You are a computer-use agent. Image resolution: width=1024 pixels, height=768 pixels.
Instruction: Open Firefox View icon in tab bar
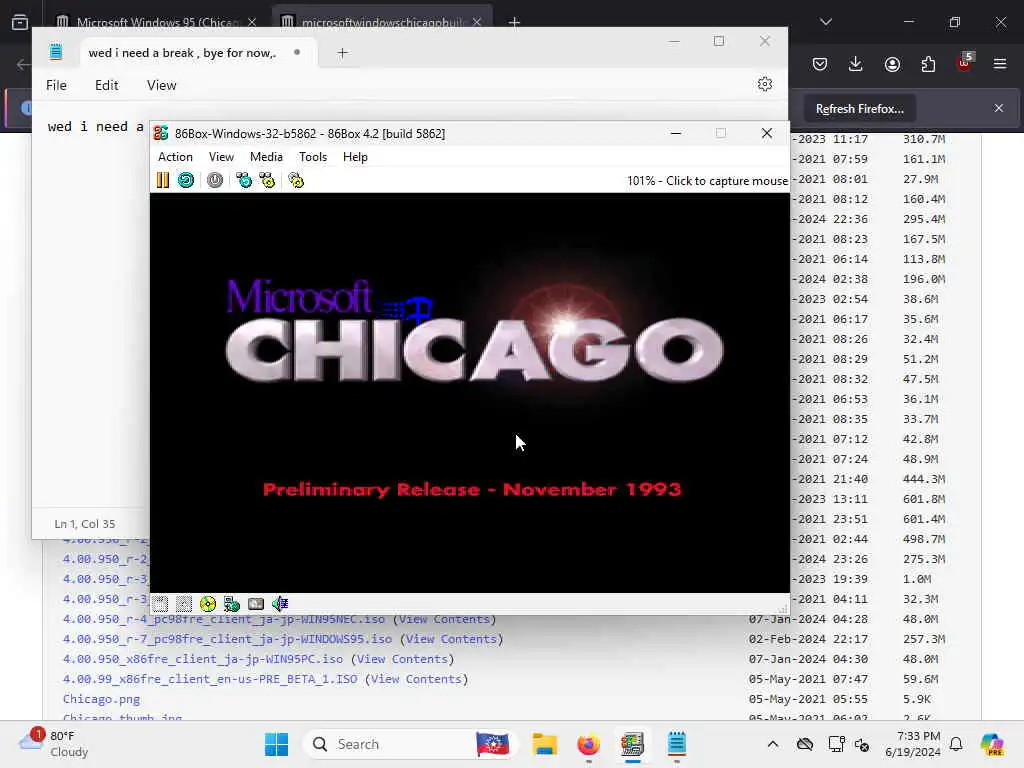click(20, 22)
